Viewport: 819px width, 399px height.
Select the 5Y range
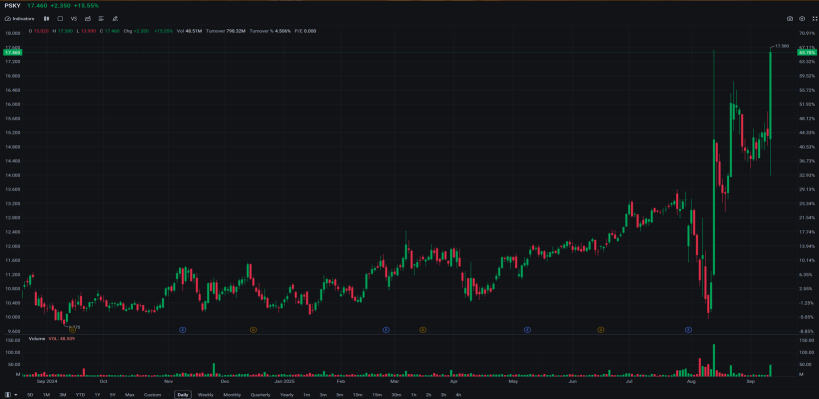click(113, 395)
